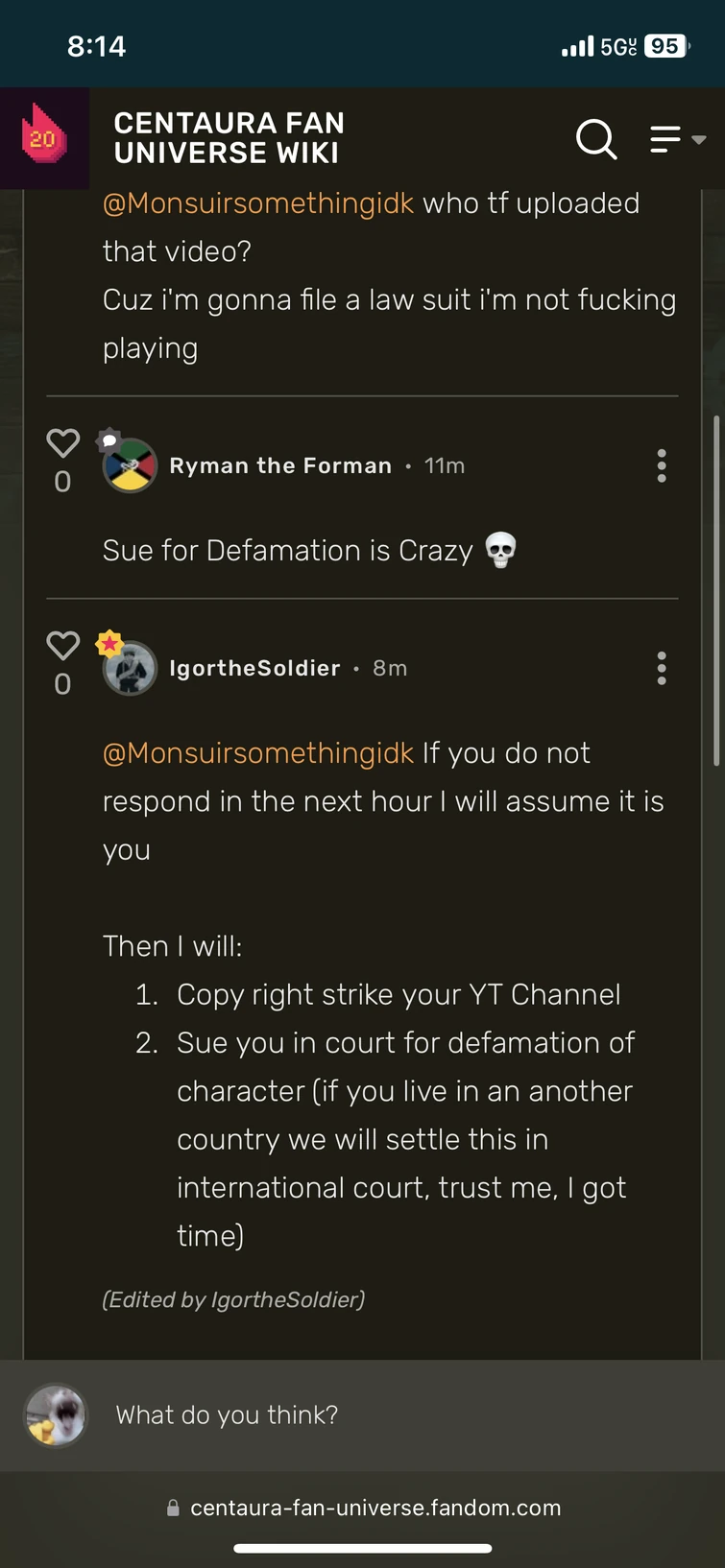Open the hamburger filter menu in the header
The height and width of the screenshot is (1568, 725).
point(665,139)
